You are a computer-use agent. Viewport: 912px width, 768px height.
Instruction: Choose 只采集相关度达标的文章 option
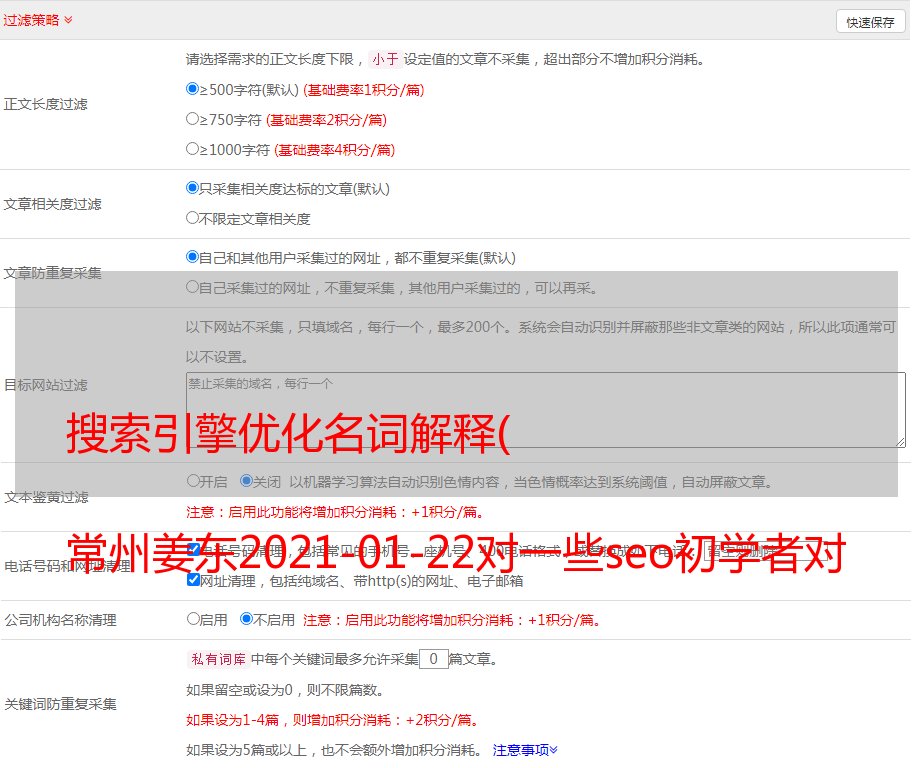coord(192,188)
